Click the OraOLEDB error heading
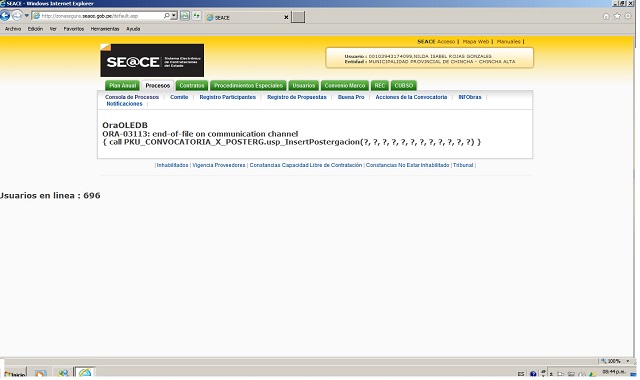Viewport: 640px width, 380px height. 125,125
